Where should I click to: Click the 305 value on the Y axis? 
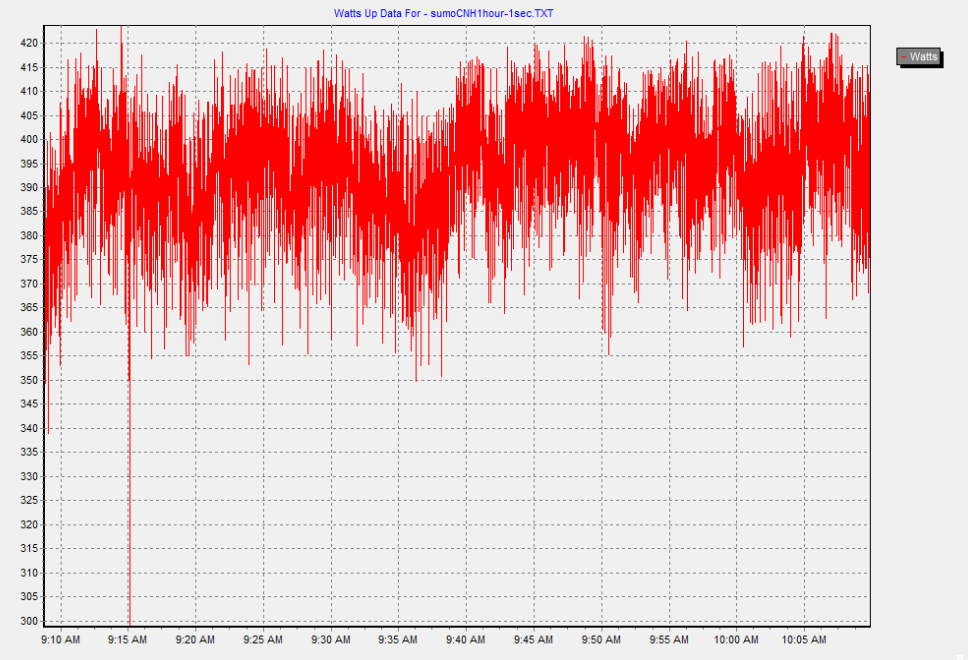(x=29, y=597)
